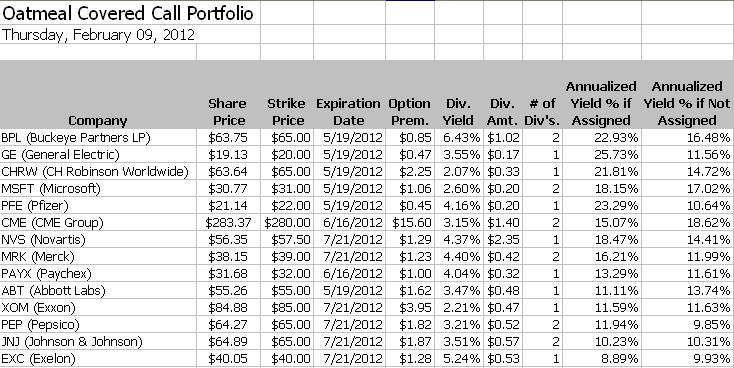Click the Thursday, February 09, 2012 date cell
734x368 pixels.
pyautogui.click(x=98, y=35)
